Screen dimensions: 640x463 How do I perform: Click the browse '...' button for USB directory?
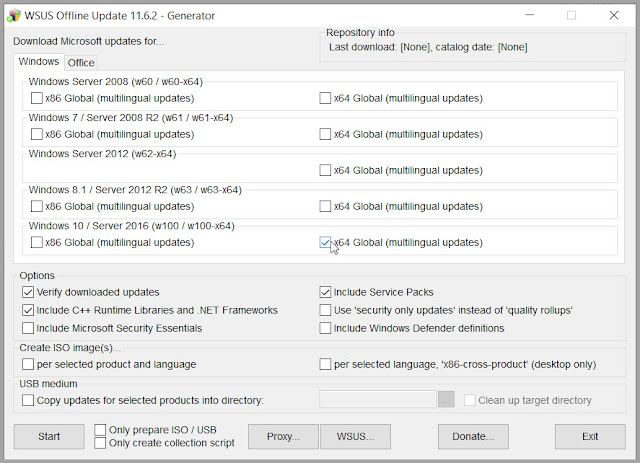pos(447,400)
